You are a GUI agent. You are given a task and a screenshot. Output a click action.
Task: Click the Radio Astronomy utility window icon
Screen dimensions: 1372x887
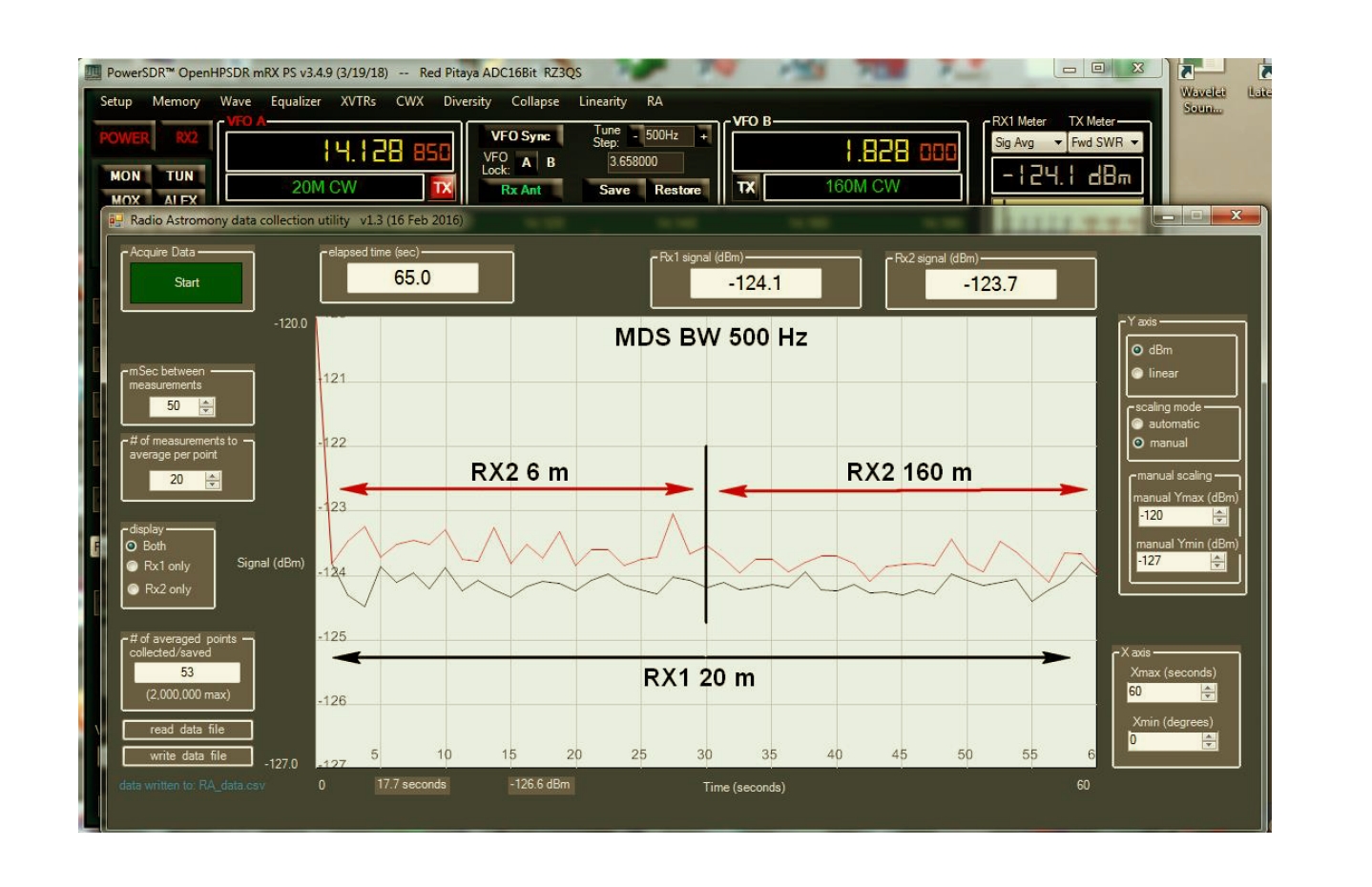[115, 220]
